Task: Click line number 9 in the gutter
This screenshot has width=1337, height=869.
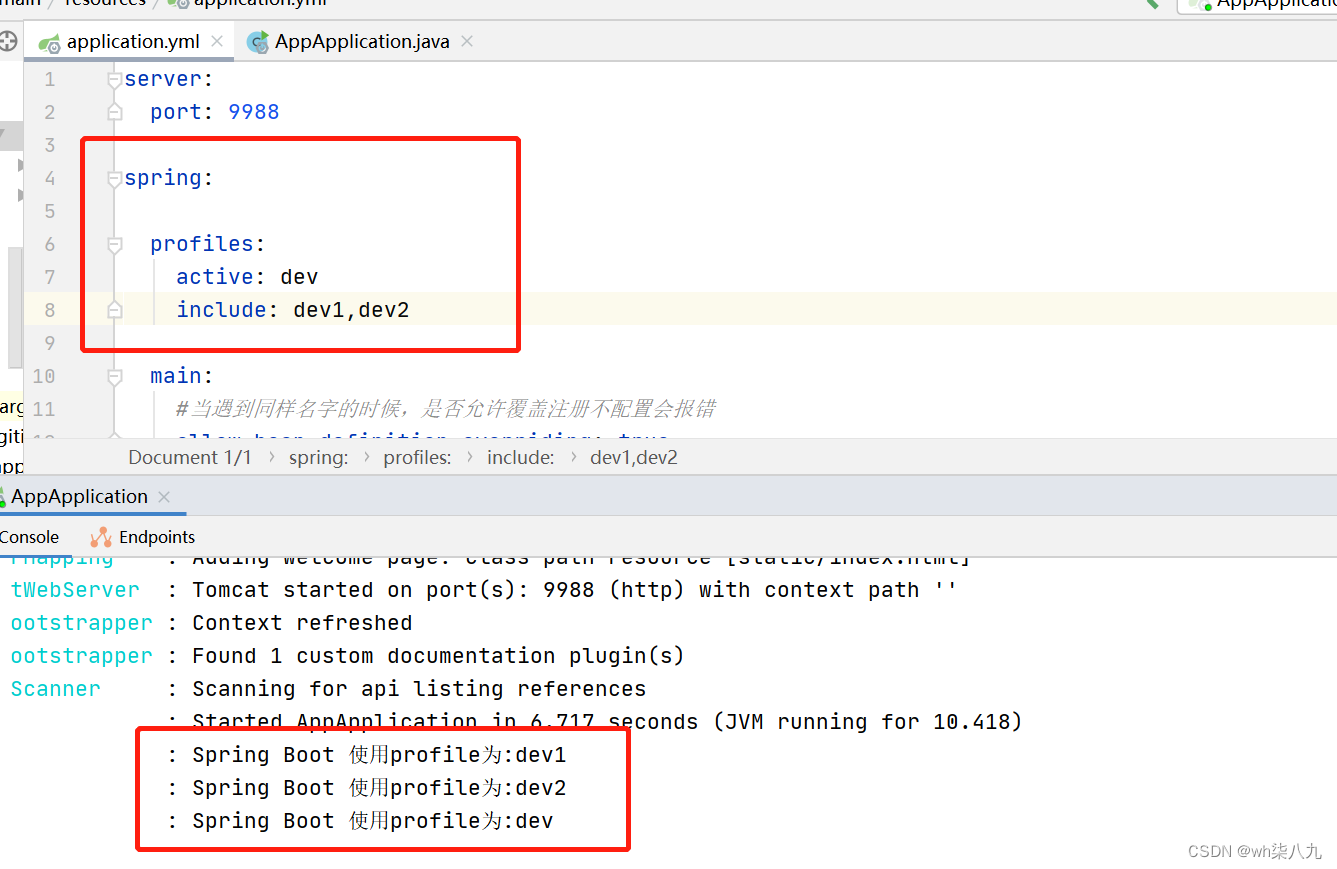Action: tap(50, 343)
